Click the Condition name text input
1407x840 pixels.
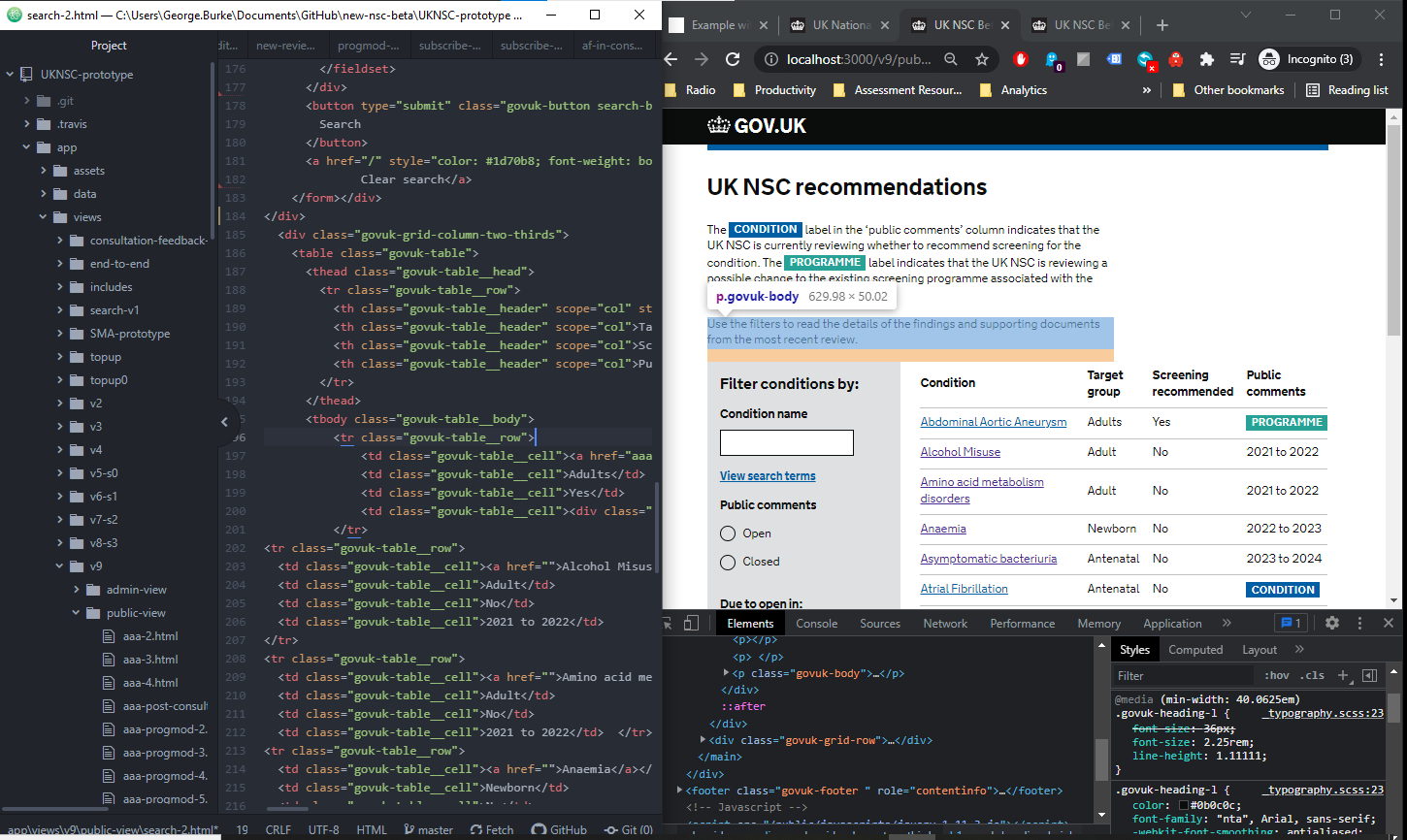pyautogui.click(x=787, y=442)
